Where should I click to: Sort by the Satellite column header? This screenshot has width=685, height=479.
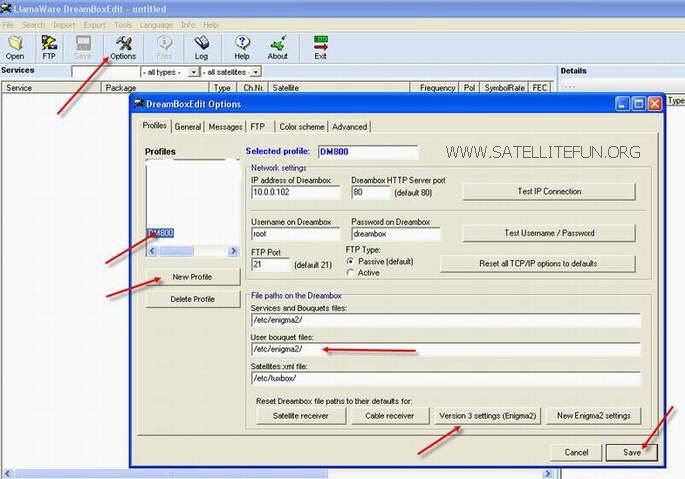pyautogui.click(x=339, y=88)
